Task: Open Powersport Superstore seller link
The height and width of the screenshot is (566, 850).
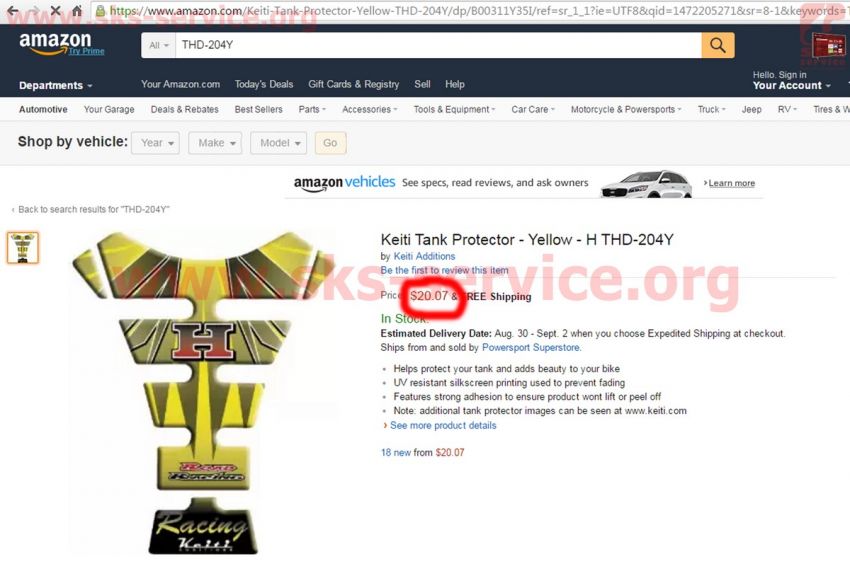Action: click(x=531, y=348)
